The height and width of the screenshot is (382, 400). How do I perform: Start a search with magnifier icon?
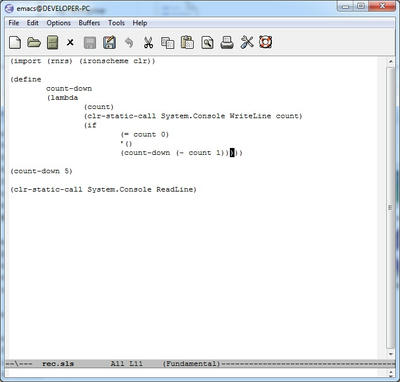click(207, 43)
